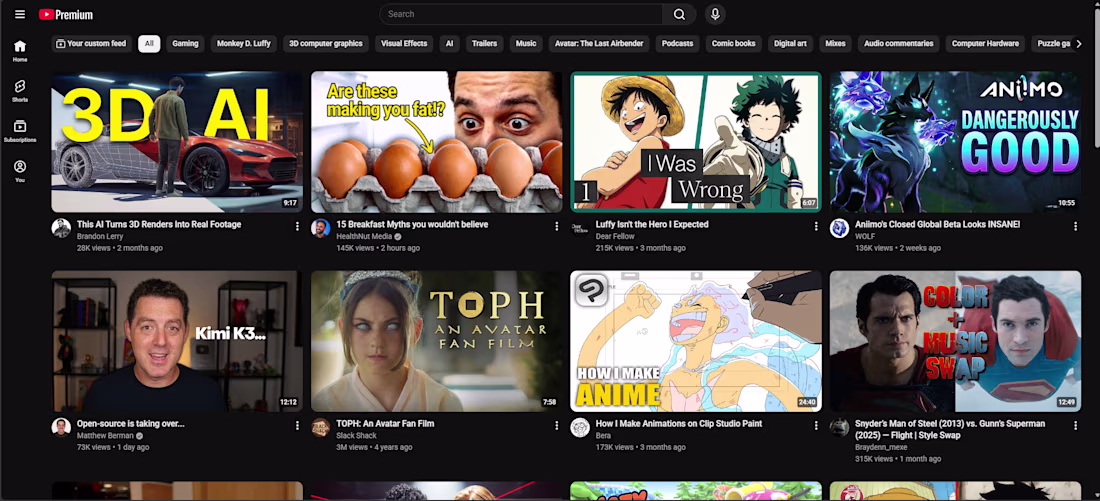Select the Comic books chip

click(x=734, y=44)
